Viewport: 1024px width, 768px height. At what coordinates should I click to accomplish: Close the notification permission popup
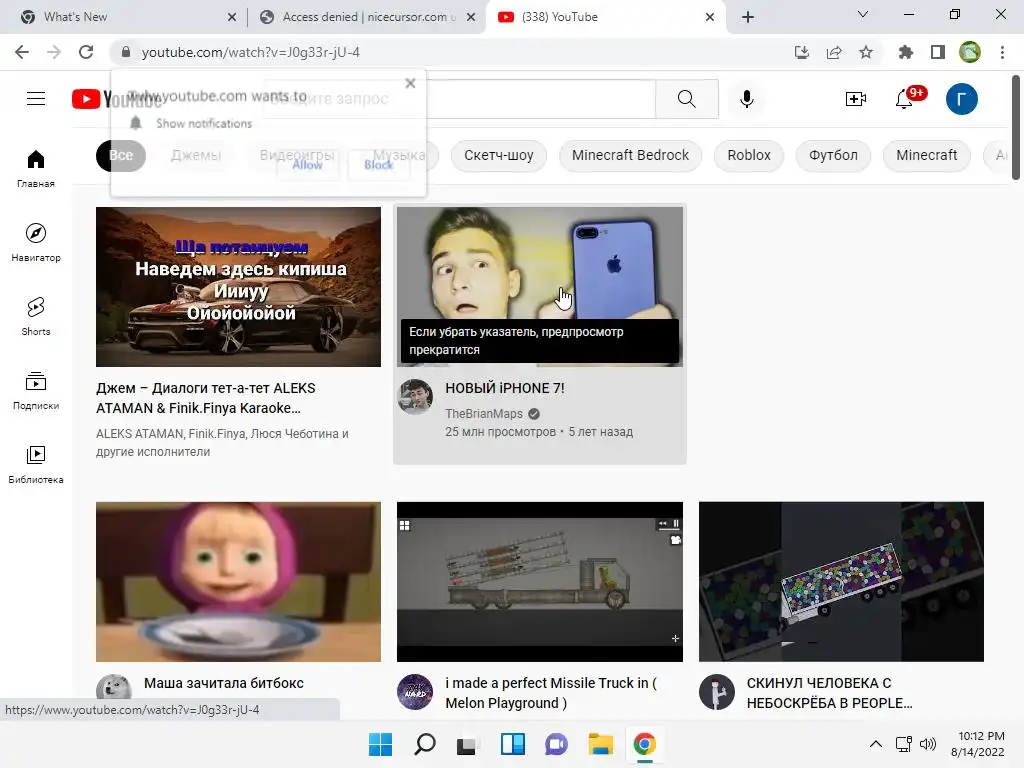tap(410, 83)
